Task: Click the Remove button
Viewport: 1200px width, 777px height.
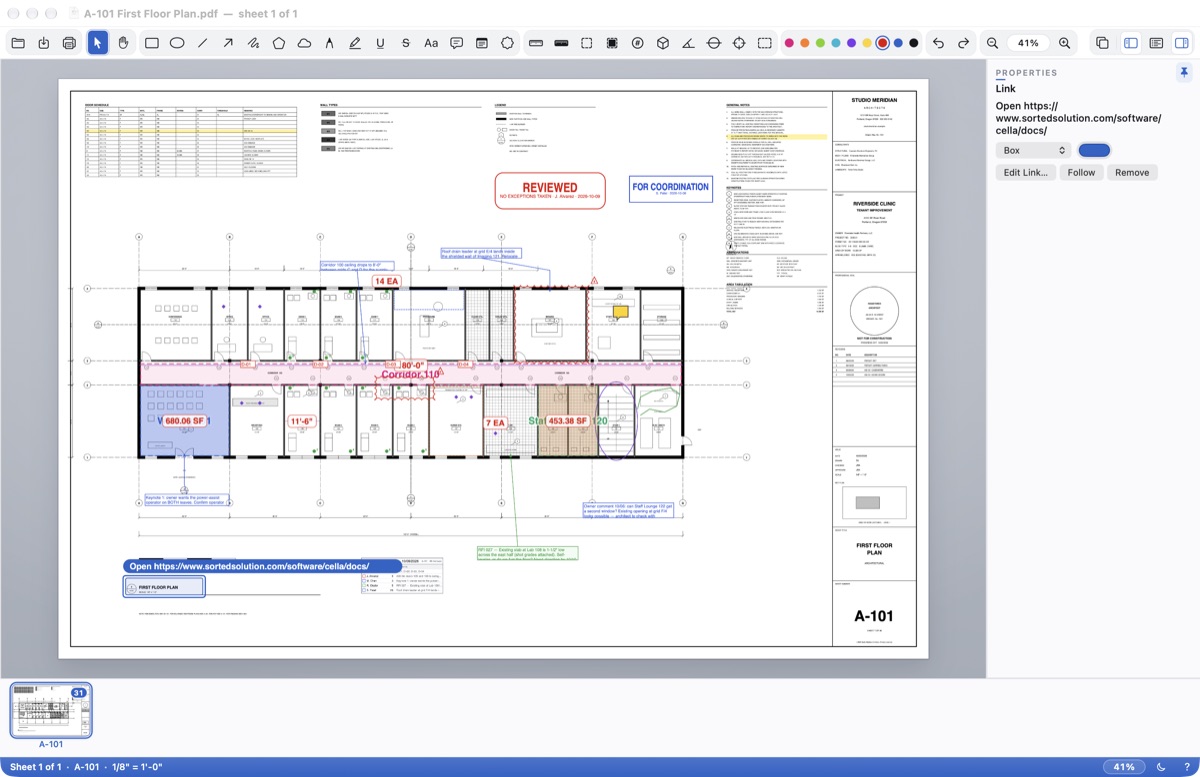Action: click(1132, 173)
